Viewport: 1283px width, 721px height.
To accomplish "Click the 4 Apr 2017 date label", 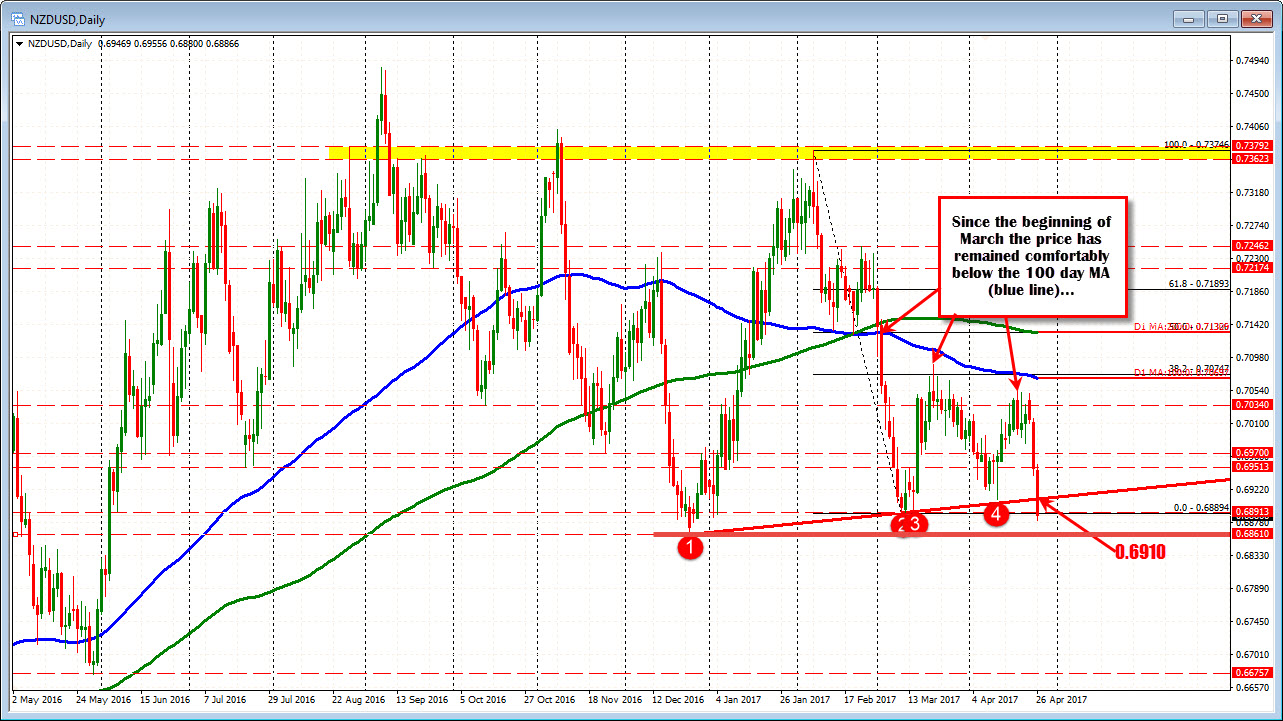I will pyautogui.click(x=997, y=701).
